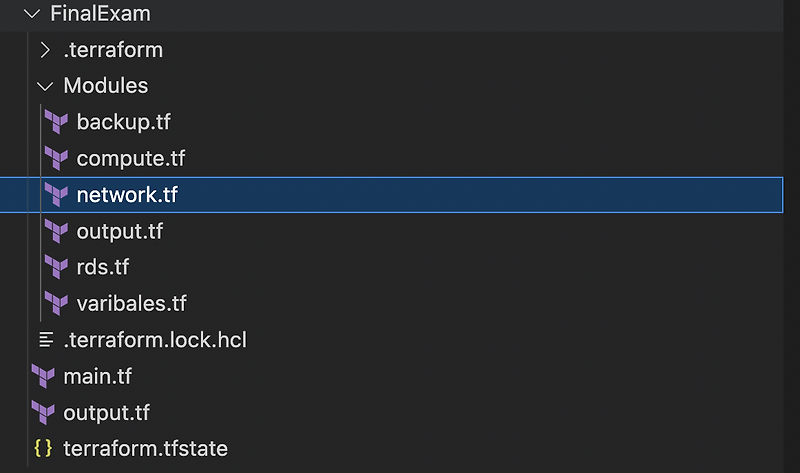800x473 pixels.
Task: Click curly braces icon of terraform.tfstate
Action: pos(43,449)
